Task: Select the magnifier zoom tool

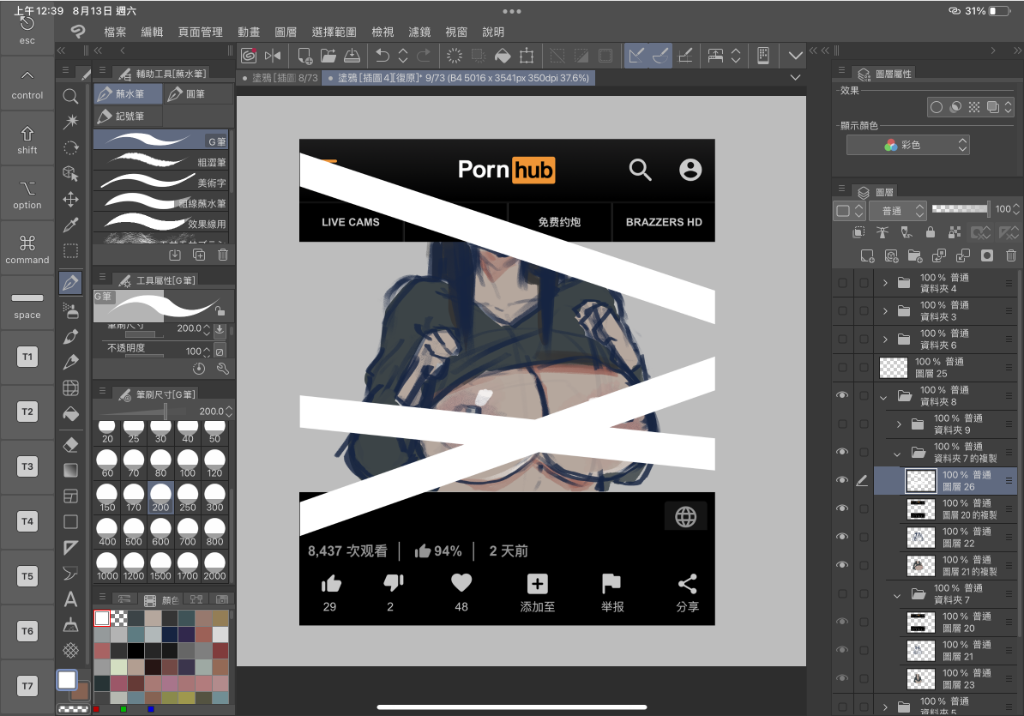Action: coord(71,97)
